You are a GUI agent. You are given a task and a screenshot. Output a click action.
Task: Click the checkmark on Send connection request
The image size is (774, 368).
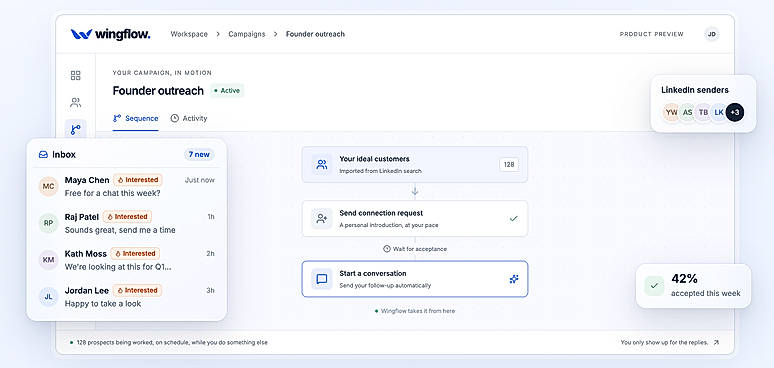513,219
